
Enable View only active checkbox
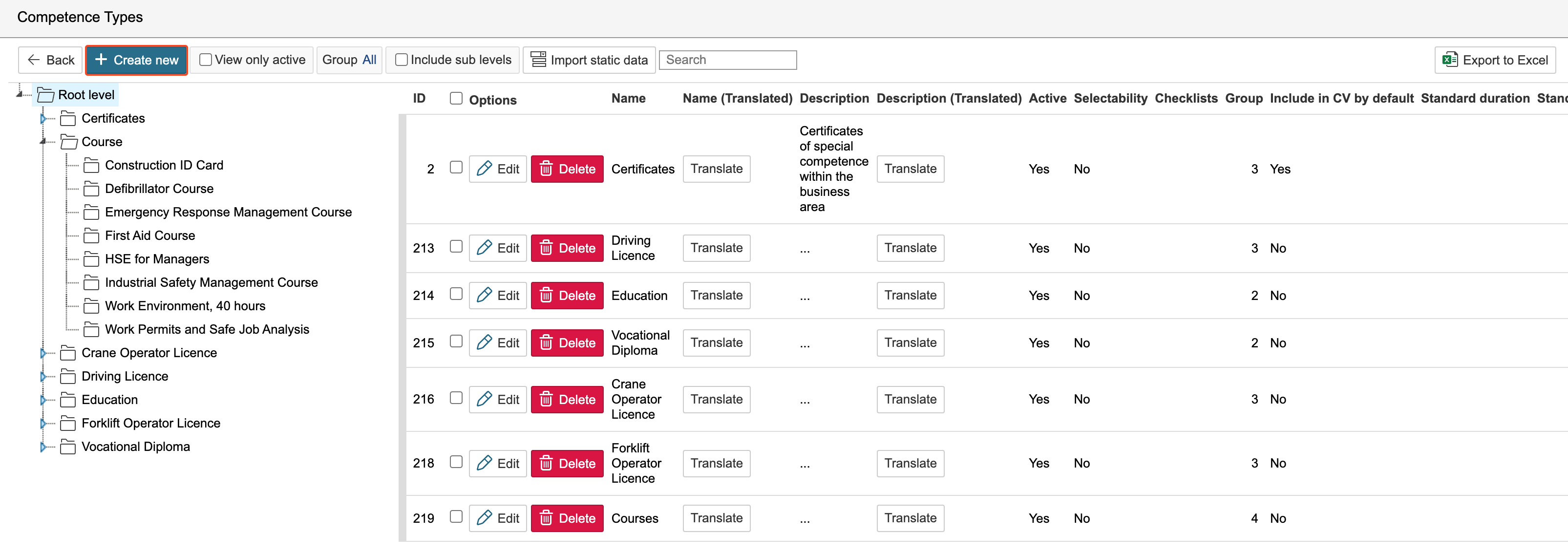(x=206, y=60)
